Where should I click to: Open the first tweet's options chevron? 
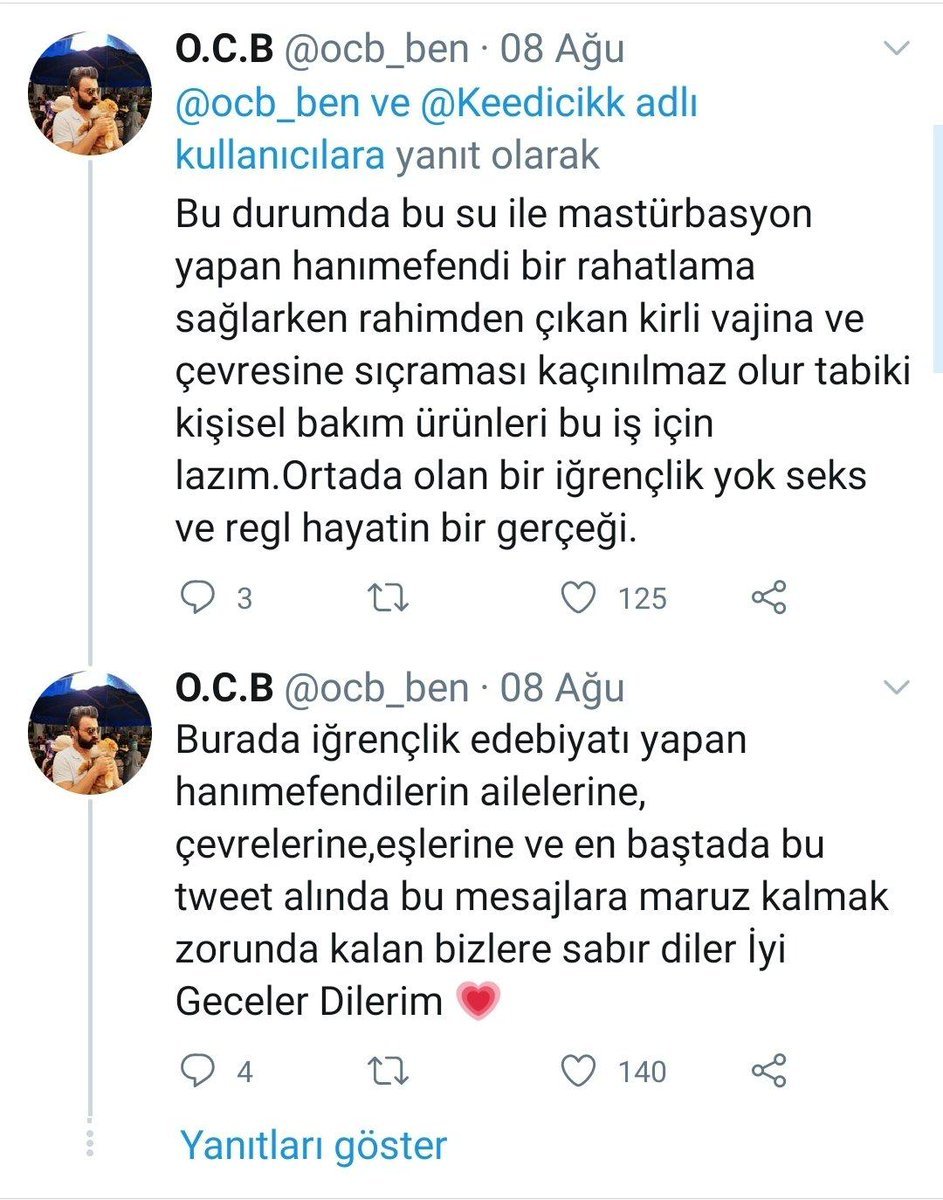tap(897, 48)
